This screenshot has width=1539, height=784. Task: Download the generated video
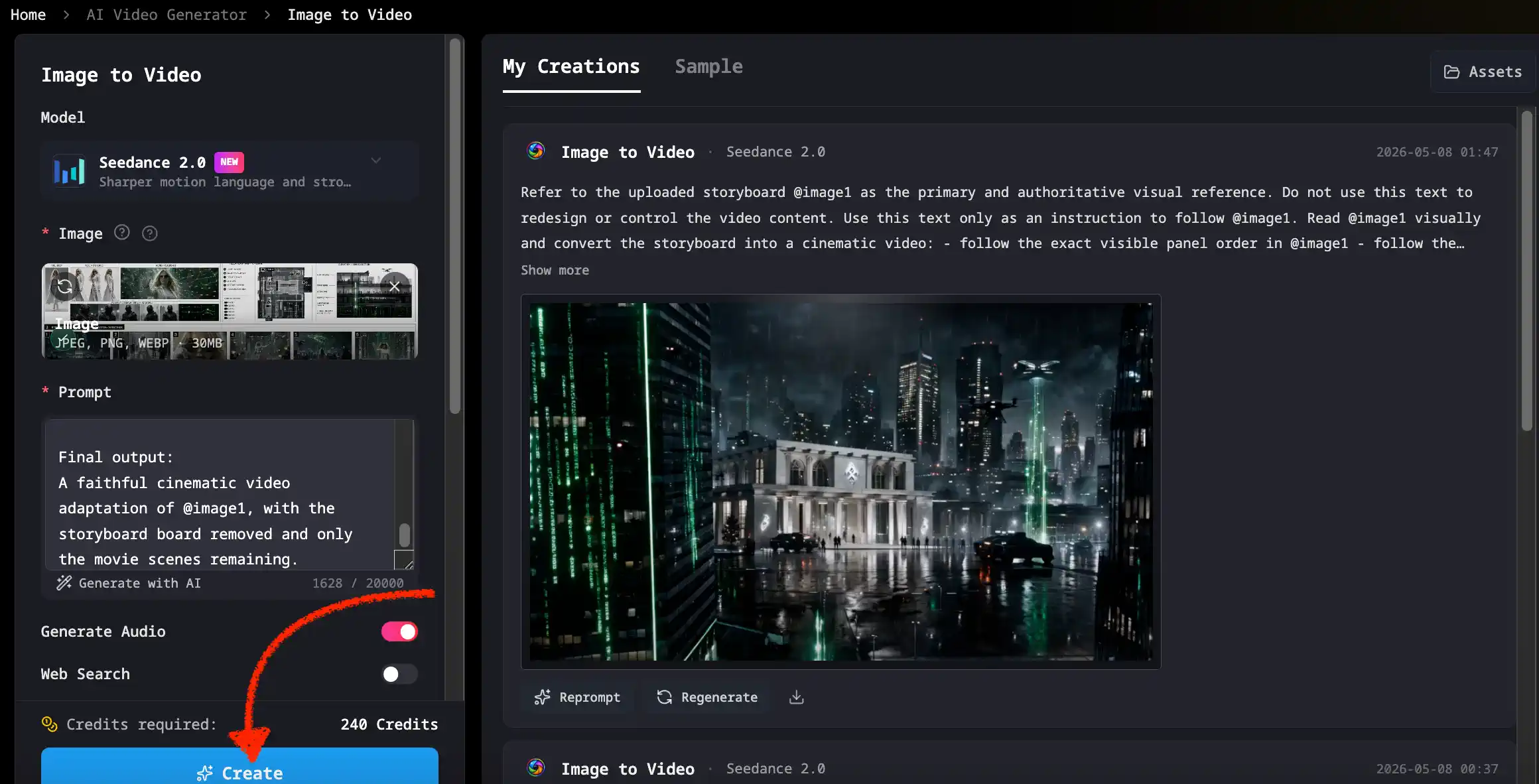(x=797, y=697)
